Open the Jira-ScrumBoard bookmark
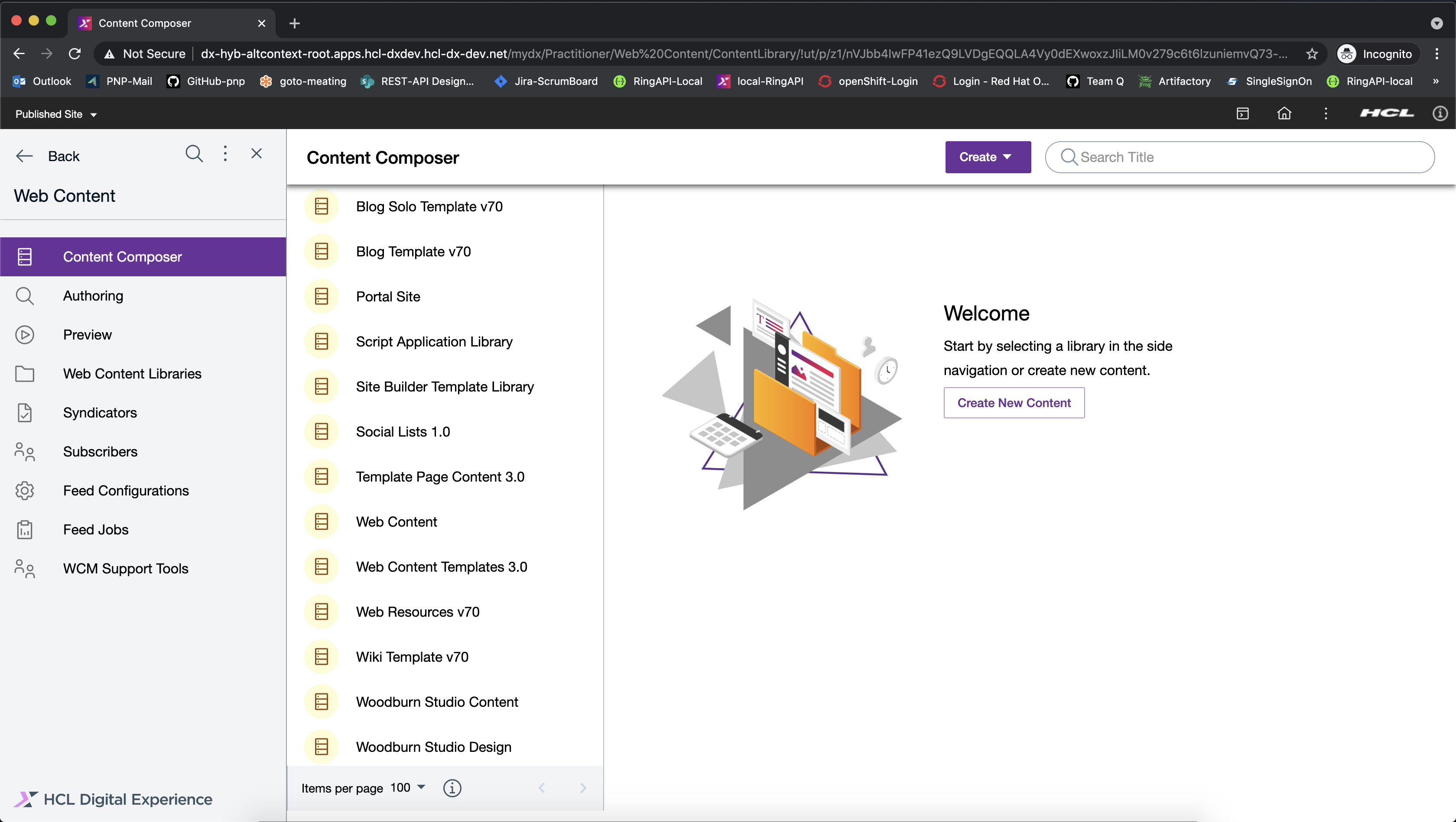The height and width of the screenshot is (822, 1456). [546, 81]
